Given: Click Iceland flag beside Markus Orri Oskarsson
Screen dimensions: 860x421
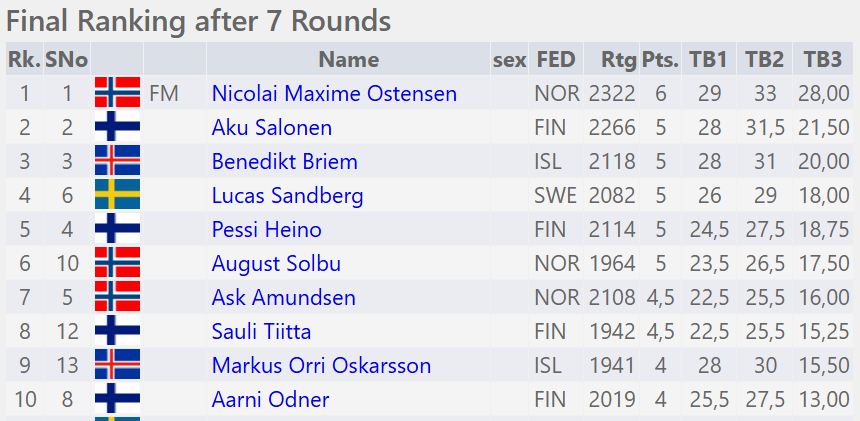Looking at the screenshot, I should (117, 366).
